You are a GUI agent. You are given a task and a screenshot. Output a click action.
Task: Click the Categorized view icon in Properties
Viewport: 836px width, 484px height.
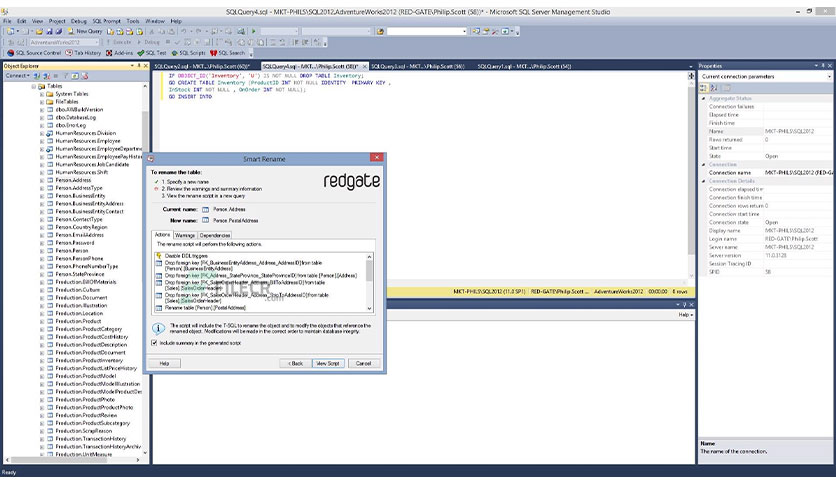[704, 88]
